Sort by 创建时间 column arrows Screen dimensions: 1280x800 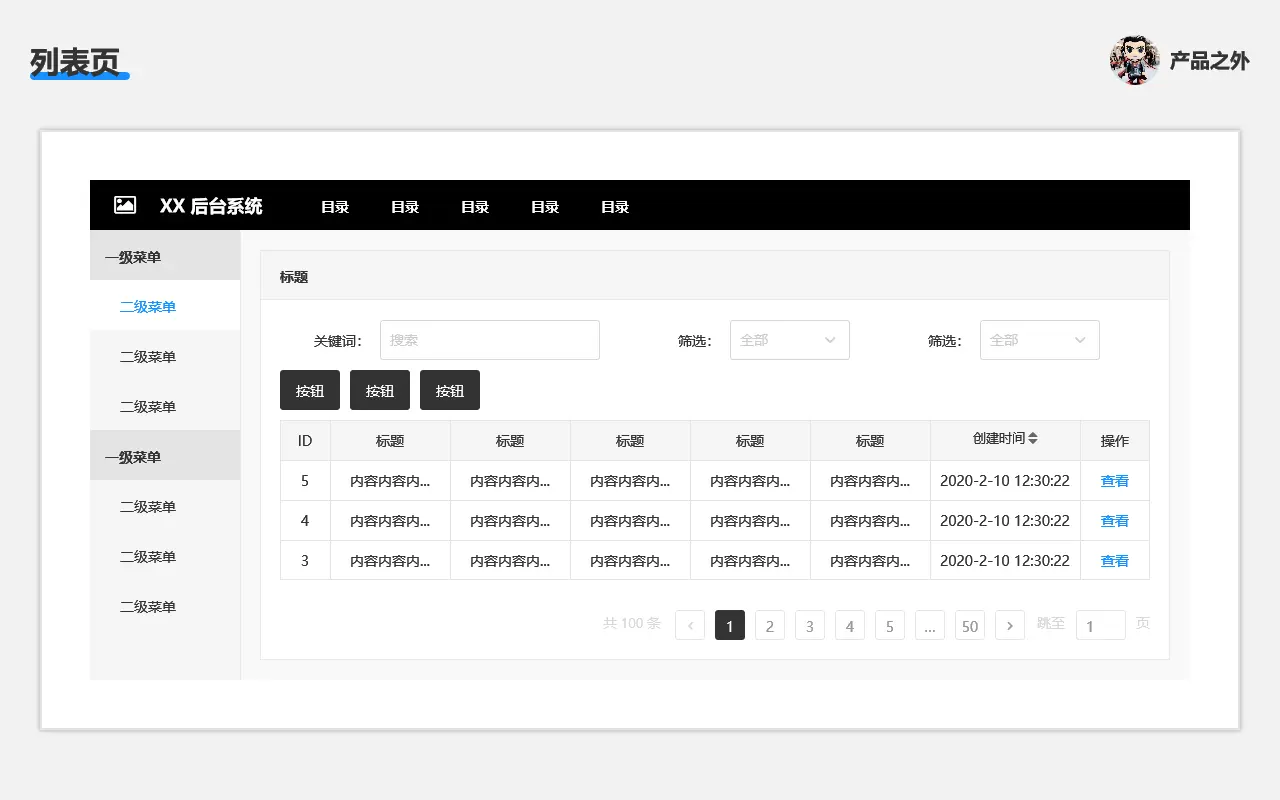tap(1033, 439)
